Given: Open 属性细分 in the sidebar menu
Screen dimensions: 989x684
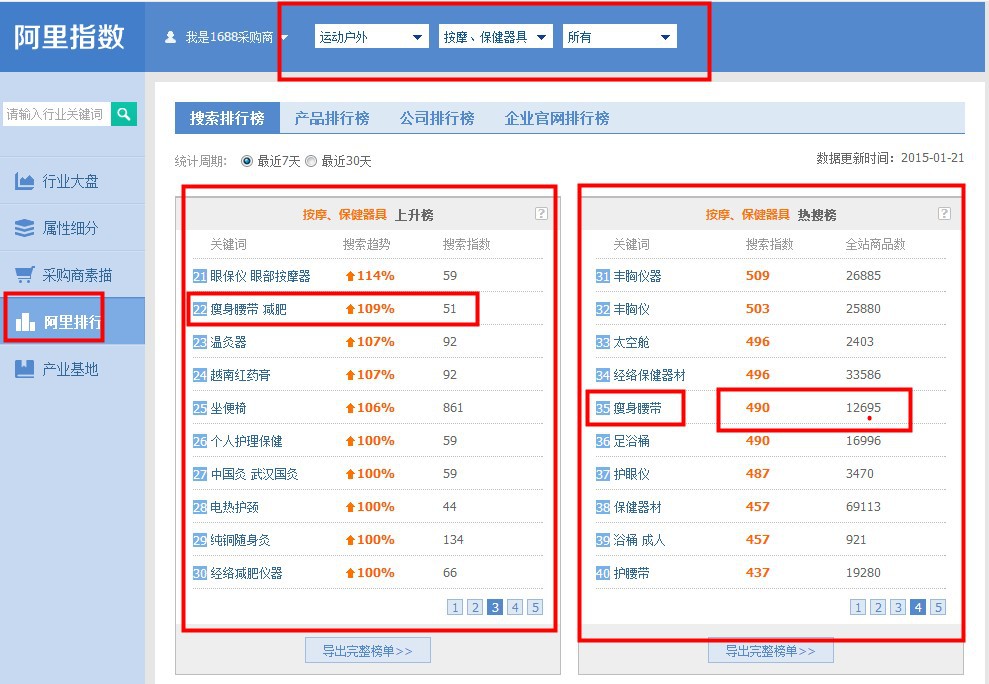Looking at the screenshot, I should [x=71, y=228].
